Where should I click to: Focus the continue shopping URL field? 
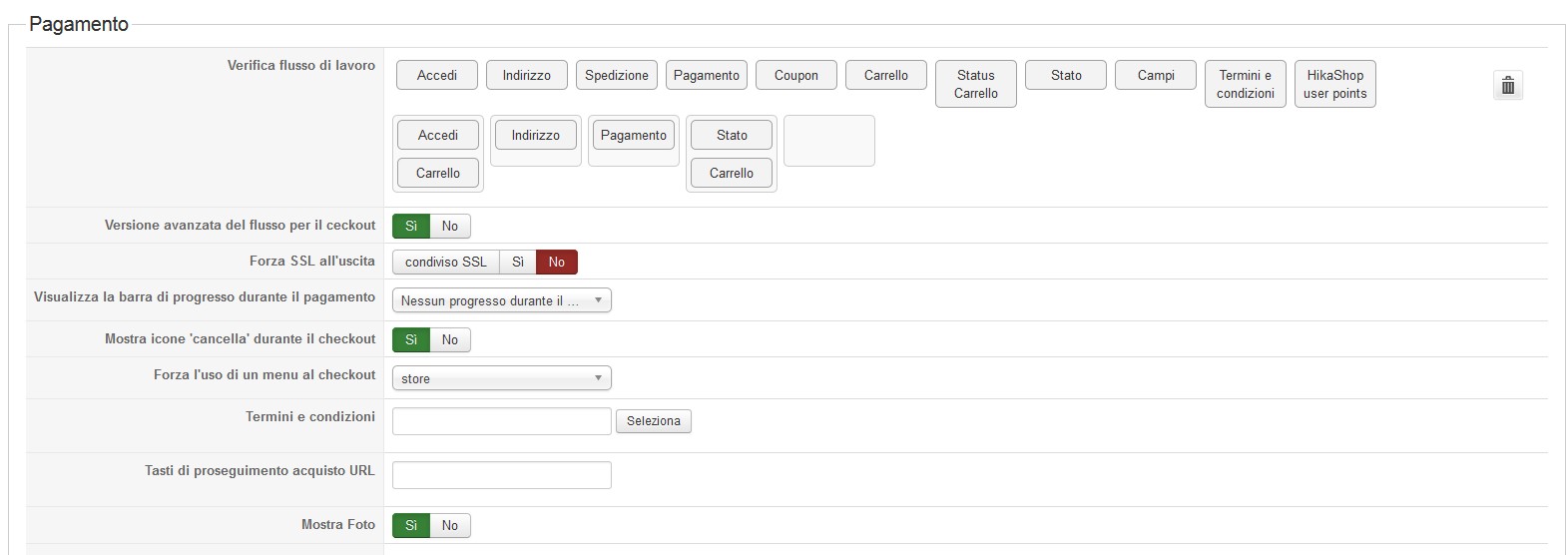pyautogui.click(x=501, y=475)
